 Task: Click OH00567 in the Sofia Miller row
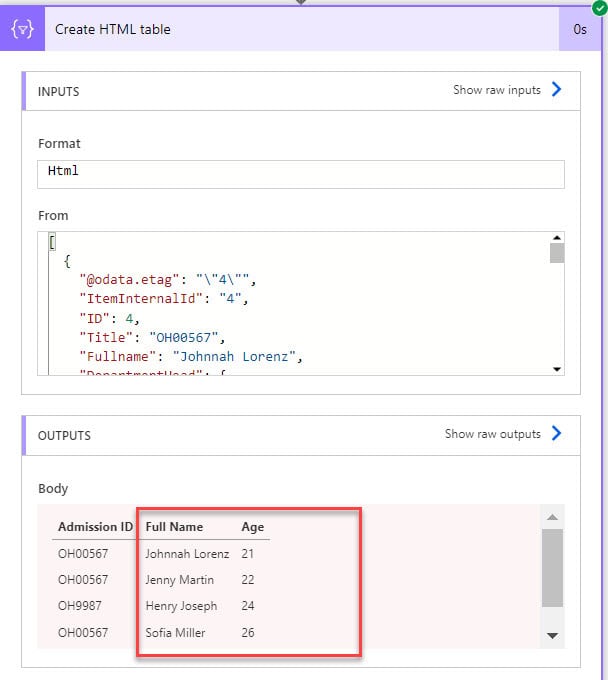pyautogui.click(x=83, y=633)
